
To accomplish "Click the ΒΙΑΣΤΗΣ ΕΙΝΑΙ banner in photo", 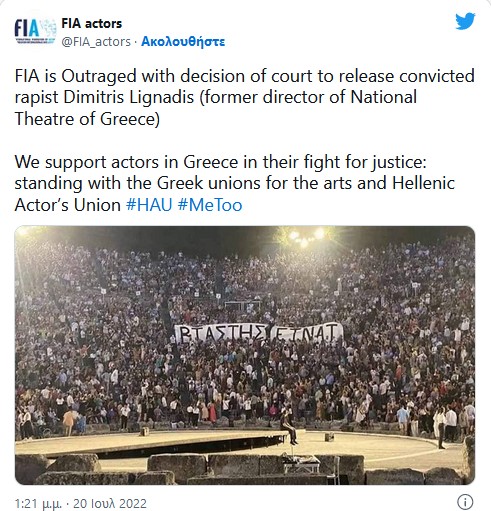I will pos(259,333).
